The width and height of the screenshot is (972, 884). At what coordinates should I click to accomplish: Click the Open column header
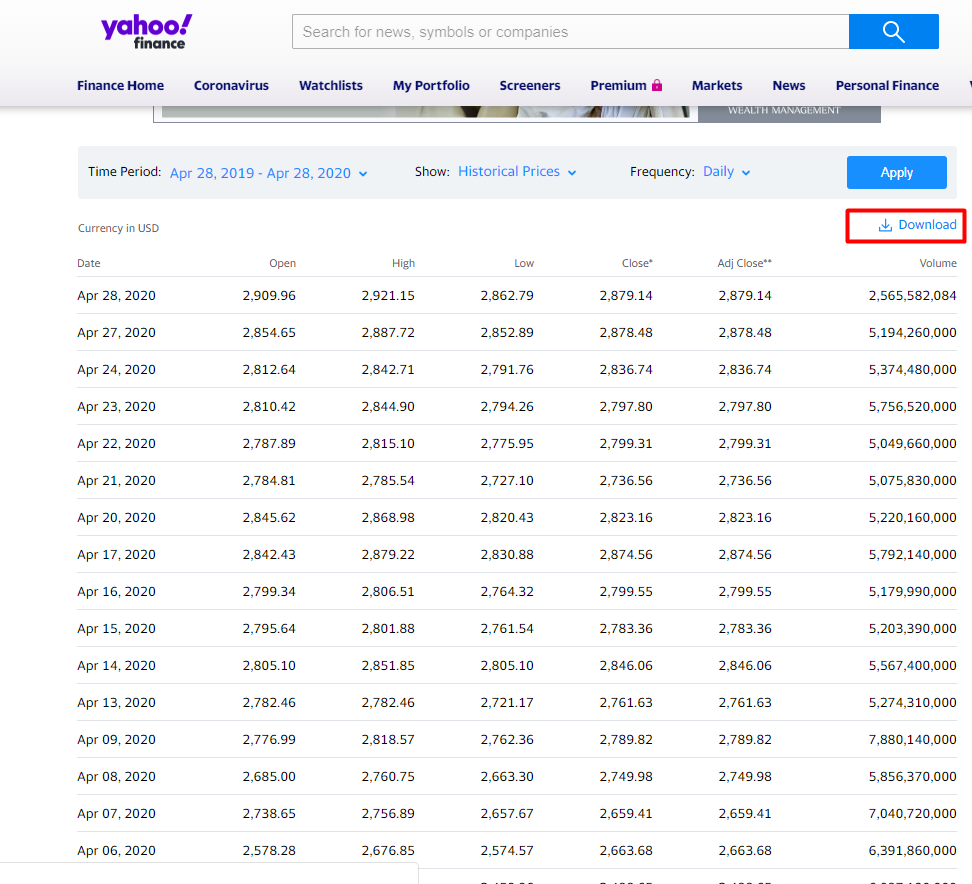[x=282, y=263]
